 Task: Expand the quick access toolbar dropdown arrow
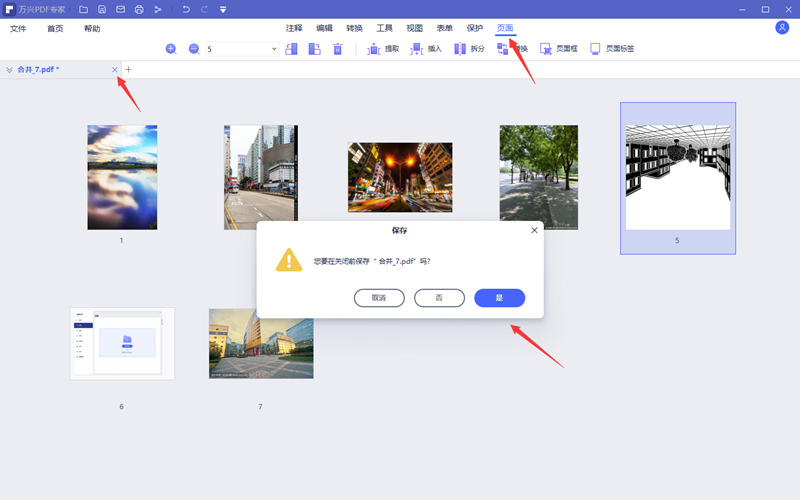click(222, 9)
